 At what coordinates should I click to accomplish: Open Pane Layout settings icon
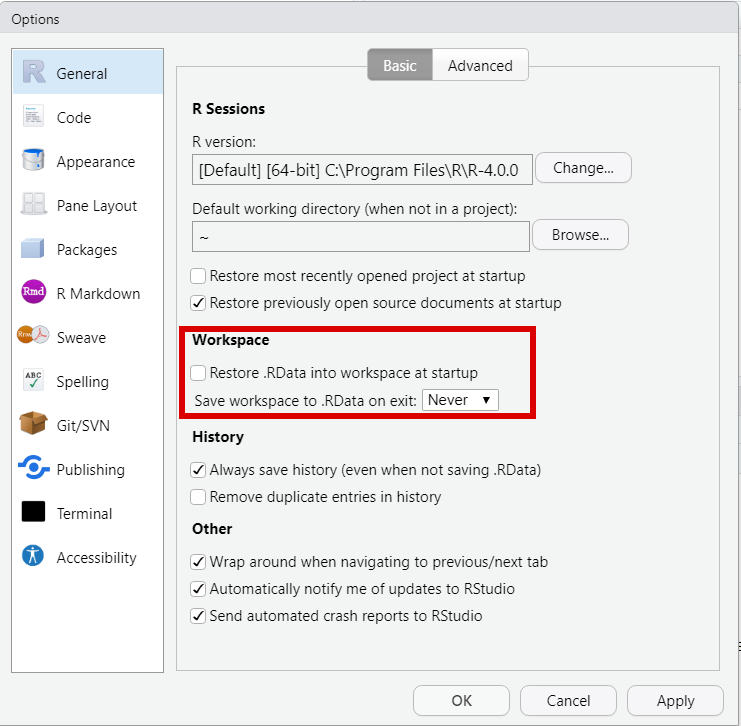click(x=34, y=205)
